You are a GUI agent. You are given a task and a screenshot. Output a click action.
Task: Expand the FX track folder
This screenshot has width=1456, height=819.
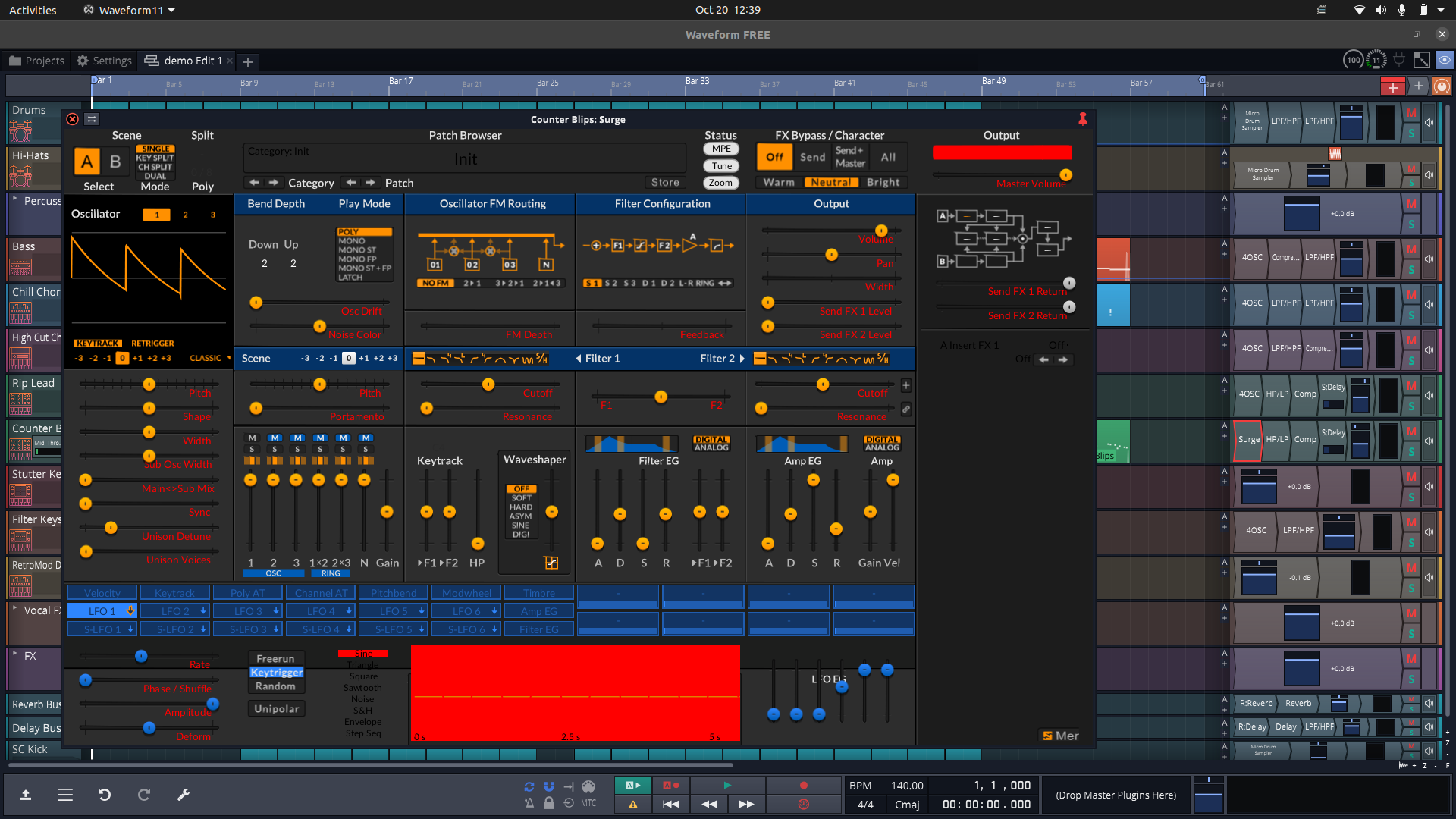point(14,653)
